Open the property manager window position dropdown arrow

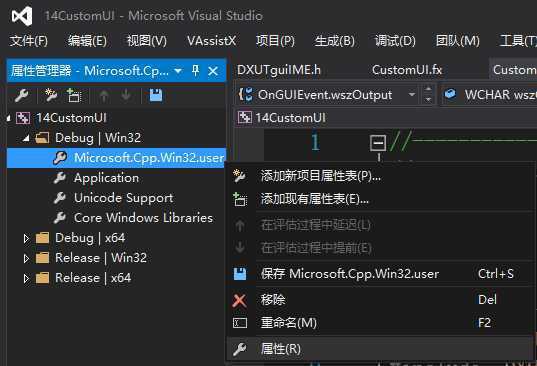click(178, 71)
